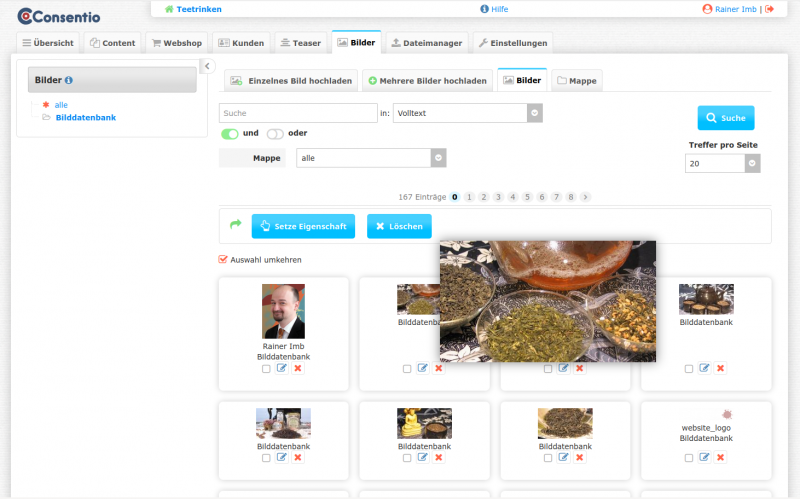
Task: Edit the website_logo image entry
Action: (x=705, y=457)
